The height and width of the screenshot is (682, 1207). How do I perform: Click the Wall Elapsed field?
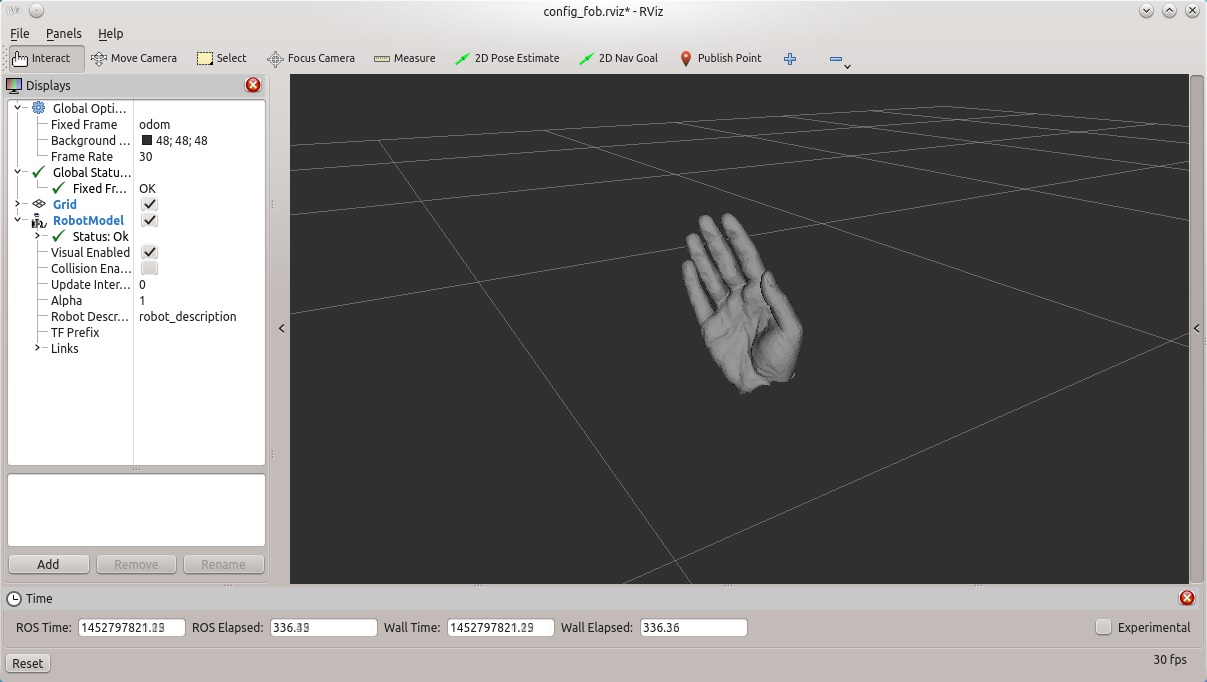[693, 628]
